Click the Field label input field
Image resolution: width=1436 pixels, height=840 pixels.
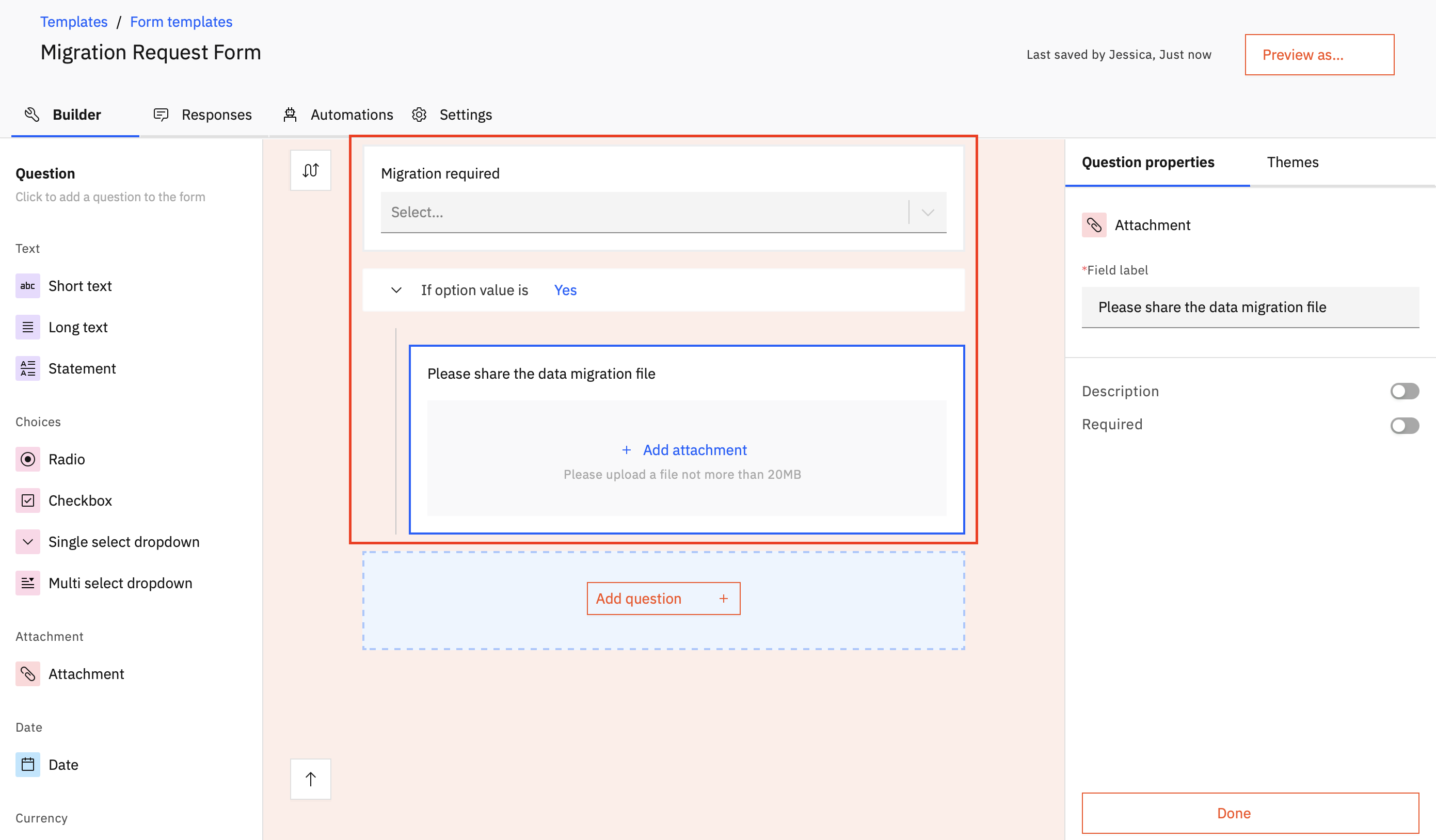click(x=1249, y=307)
